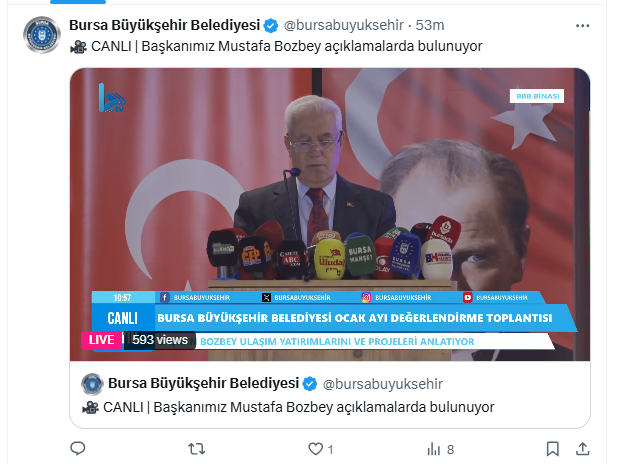623x464 pixels.
Task: Open Bursa Büyükşehir Belediyesi profile avatar
Action: point(42,35)
